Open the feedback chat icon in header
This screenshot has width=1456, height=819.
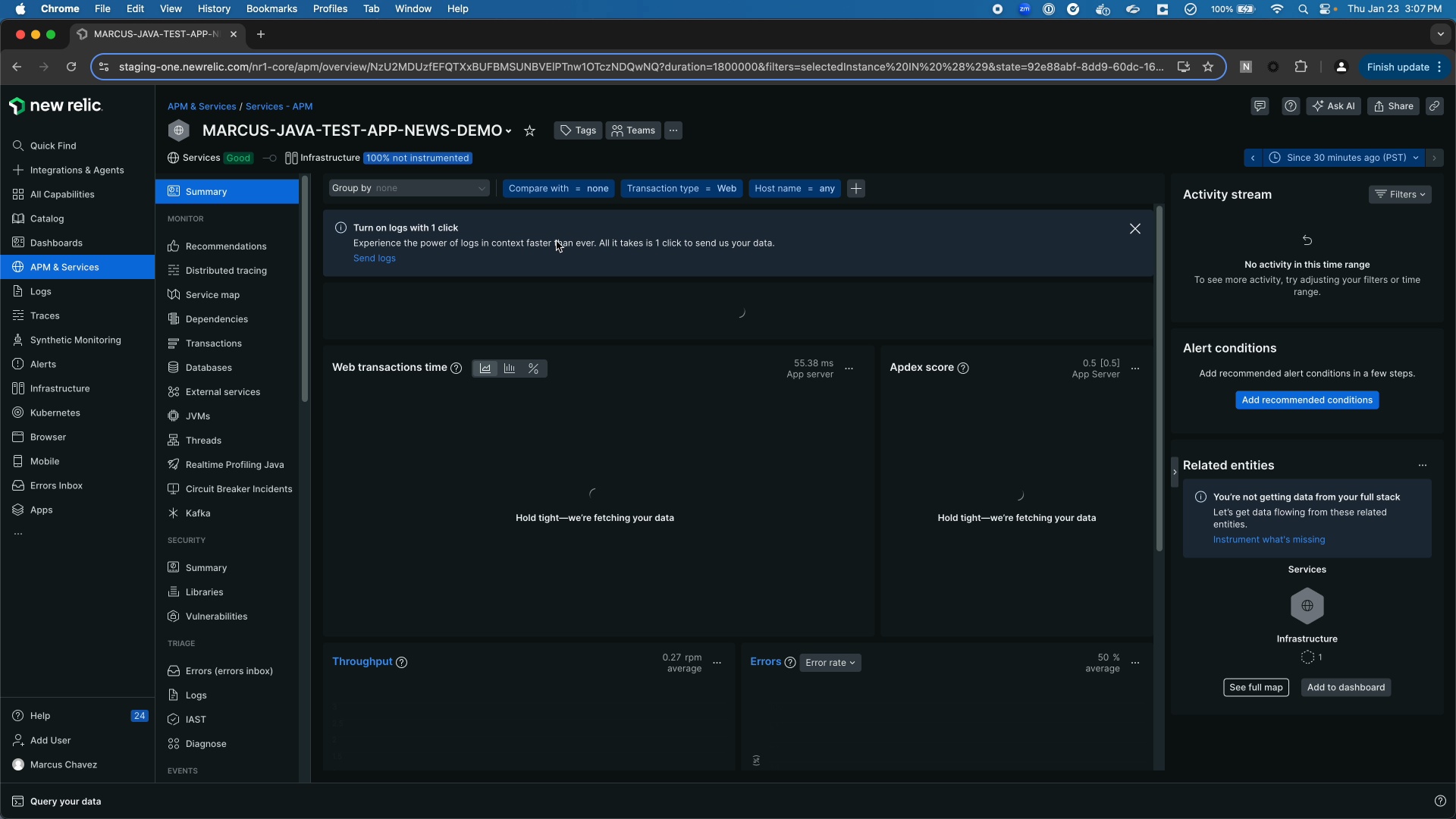pos(1260,106)
